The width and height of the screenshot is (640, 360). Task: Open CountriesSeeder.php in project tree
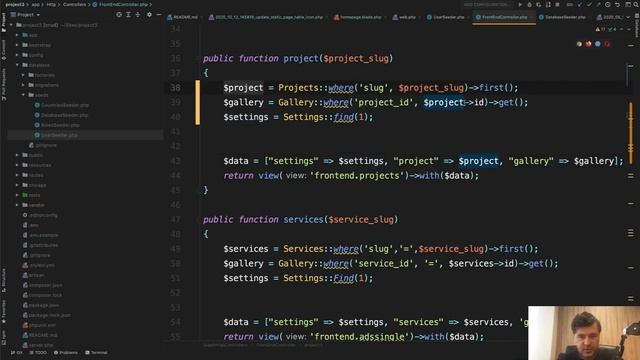(62, 105)
